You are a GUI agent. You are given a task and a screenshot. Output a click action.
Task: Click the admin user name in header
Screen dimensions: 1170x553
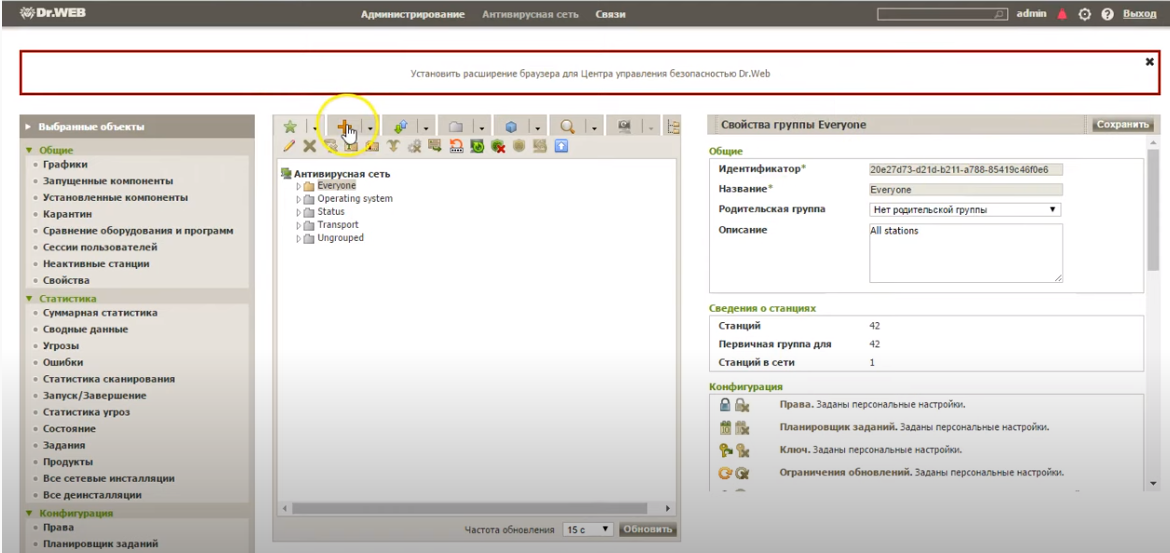pos(1032,14)
